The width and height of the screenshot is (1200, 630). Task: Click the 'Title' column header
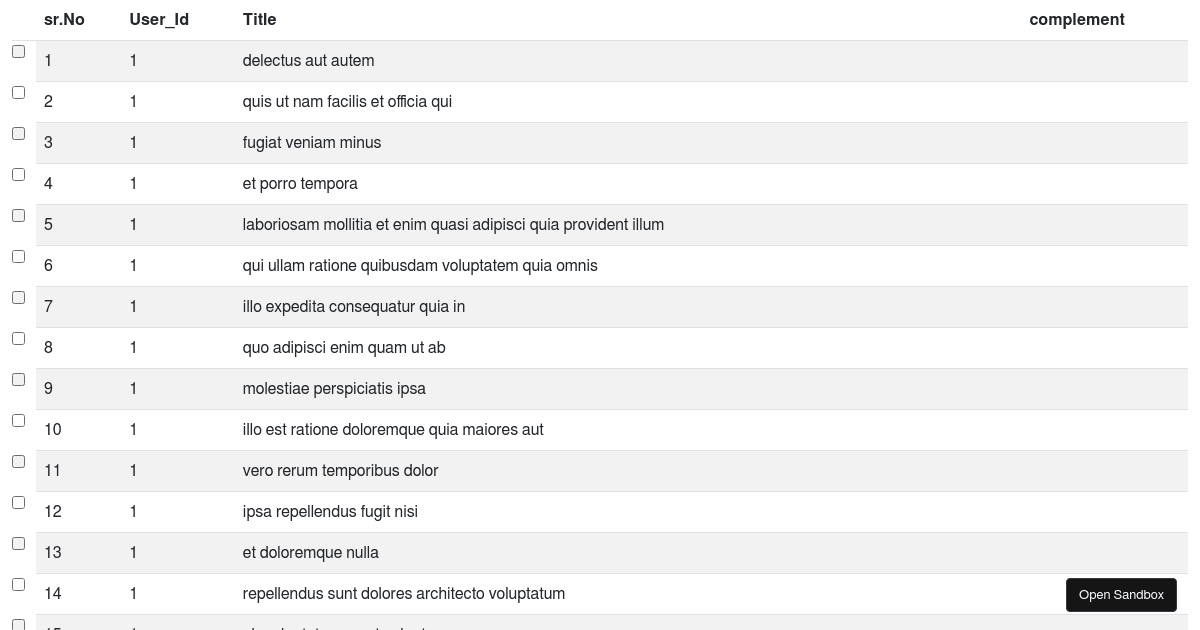[259, 19]
